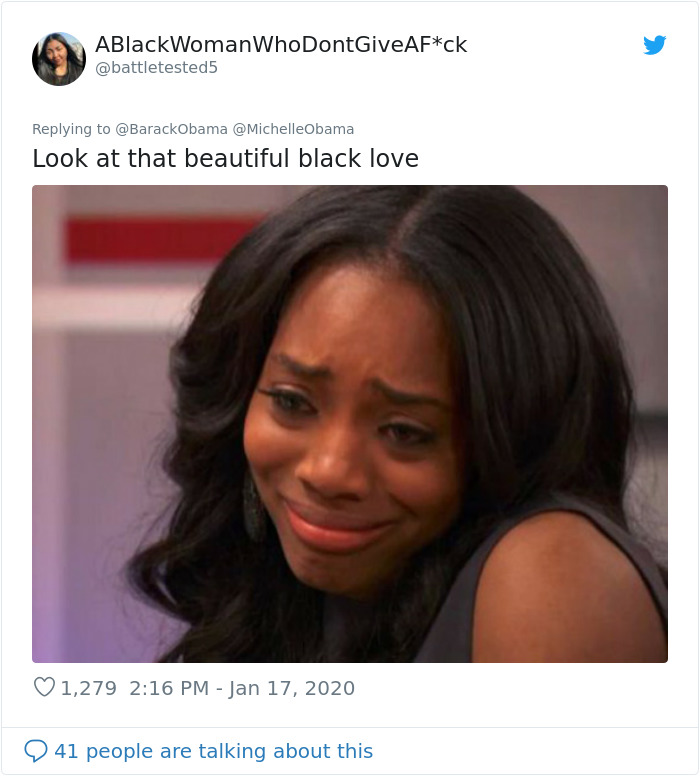Viewport: 700px width, 776px height.
Task: Open ABlackWomanWhoDontGiveAF*ck display name profile
Action: 281,45
